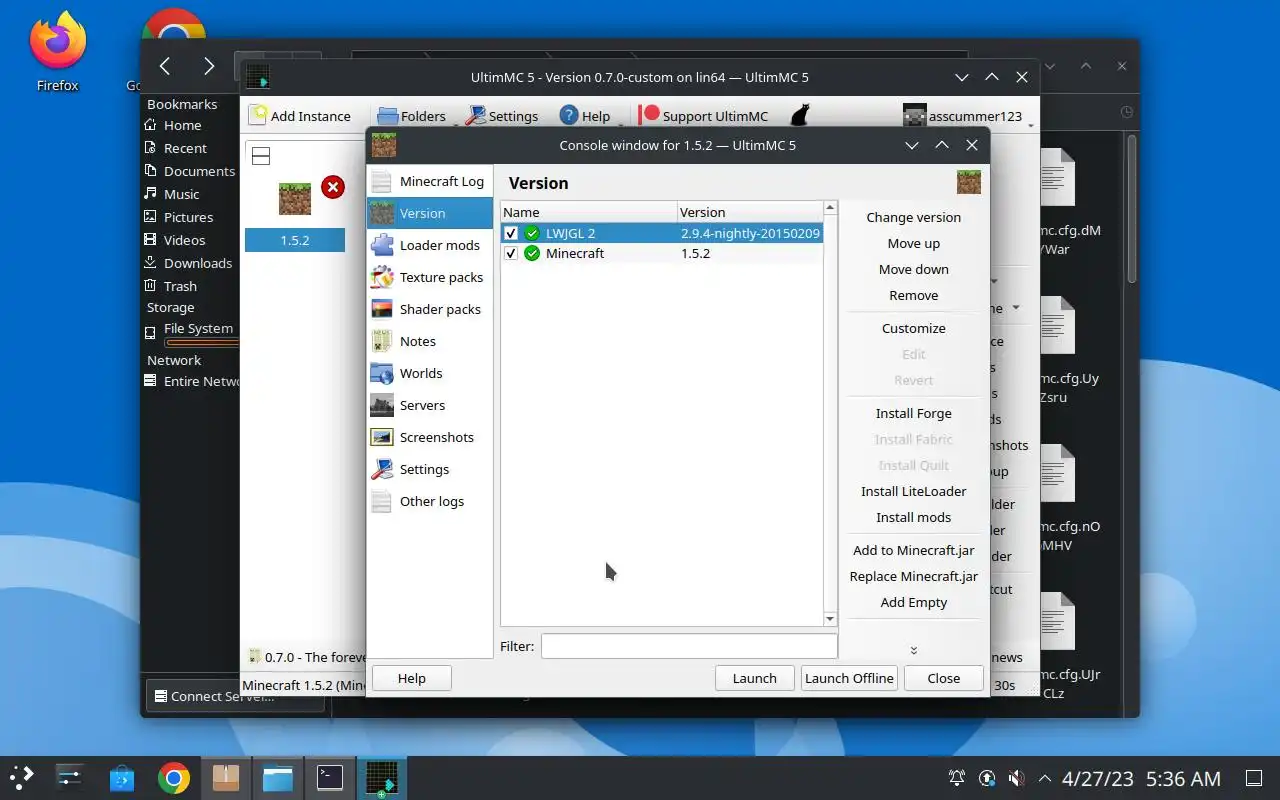Expand the system tray hidden icons arrow
This screenshot has height=800, width=1280.
(1045, 778)
